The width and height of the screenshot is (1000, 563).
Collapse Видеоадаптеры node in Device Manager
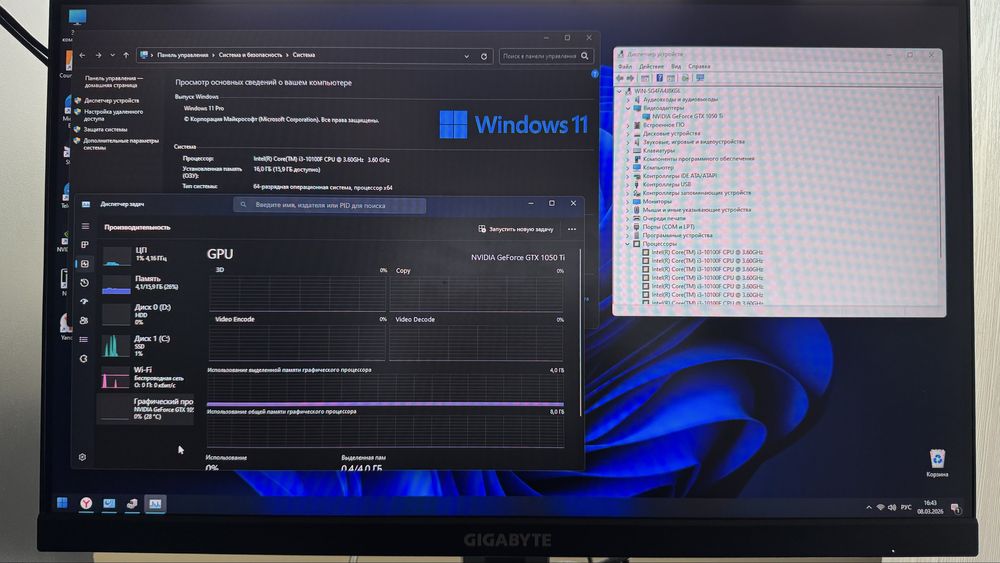[628, 108]
